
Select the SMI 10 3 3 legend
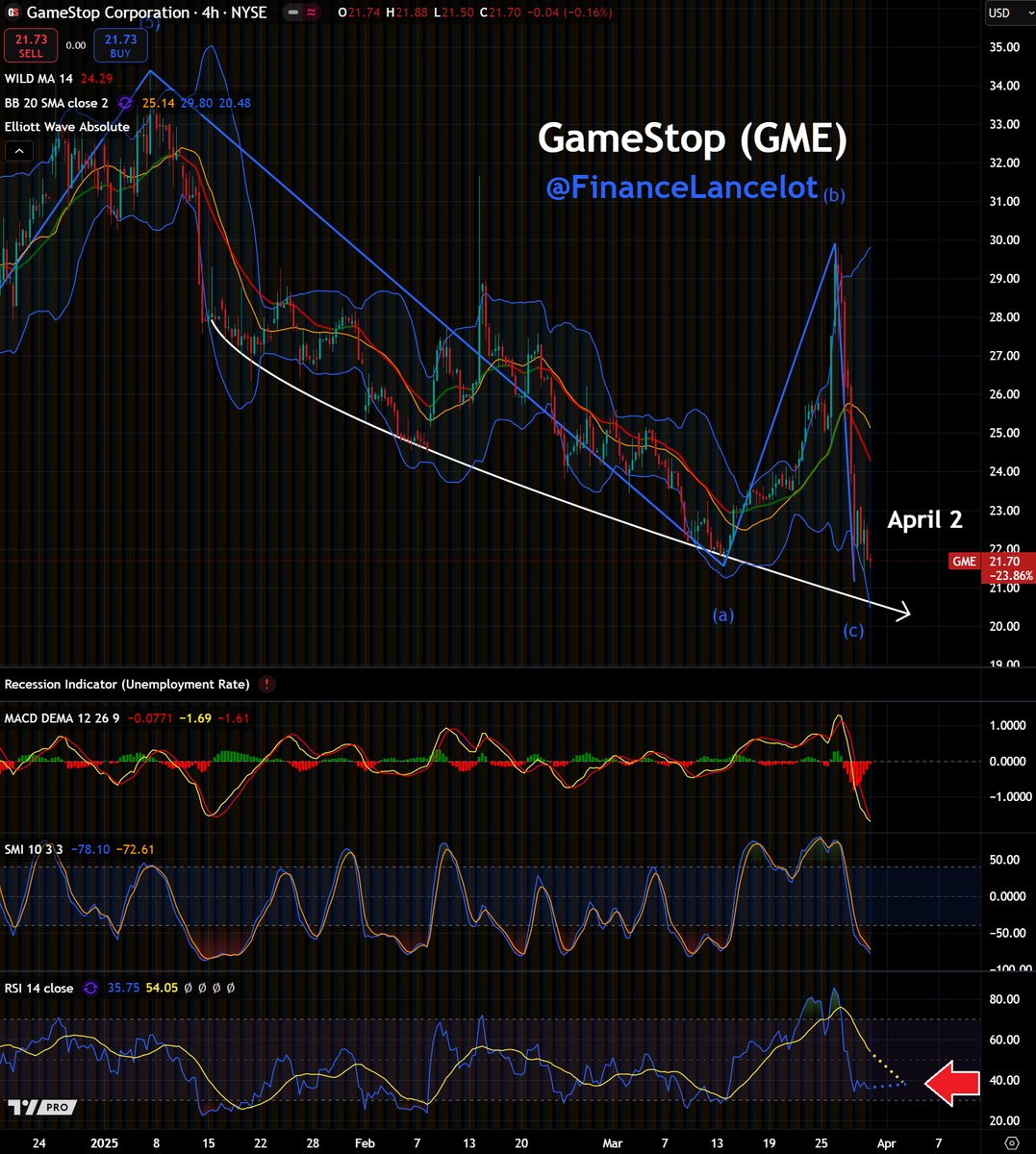36,849
